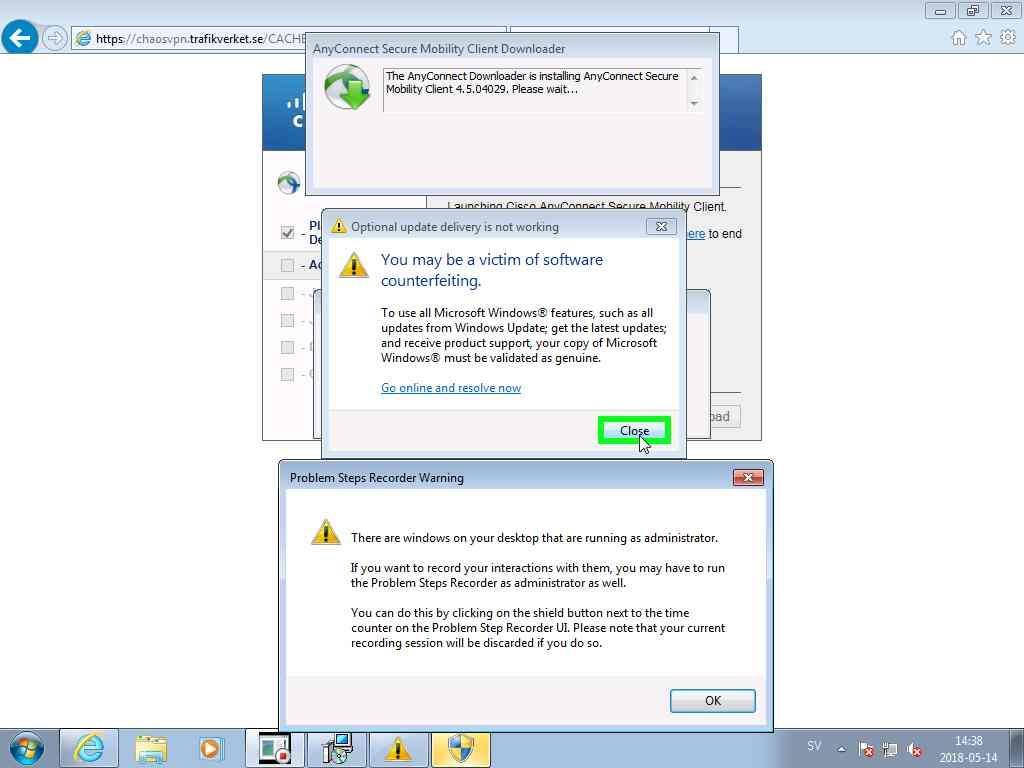The height and width of the screenshot is (768, 1024).
Task: Open the Windows Start menu
Action: tap(27, 748)
